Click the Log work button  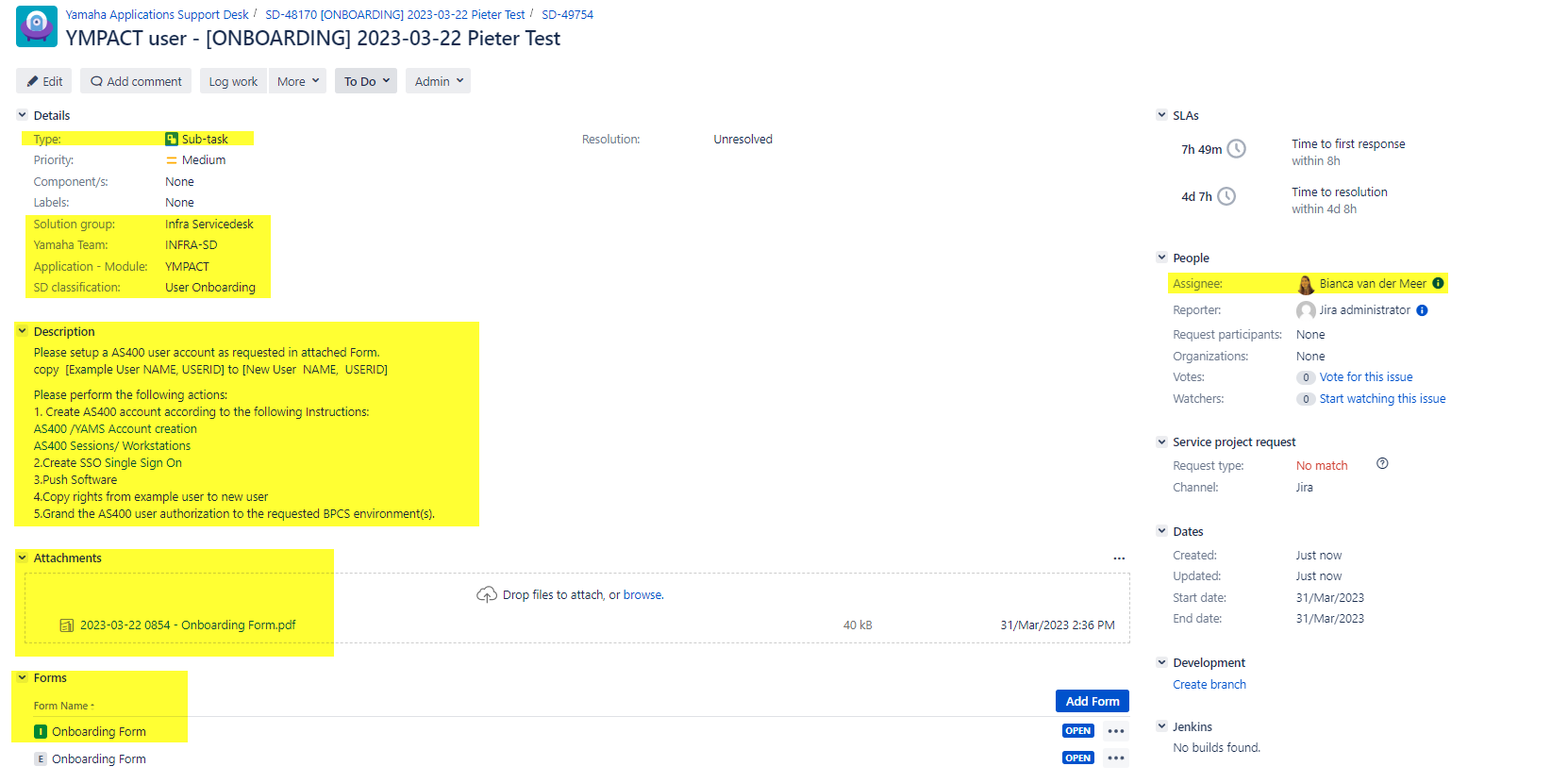tap(233, 81)
